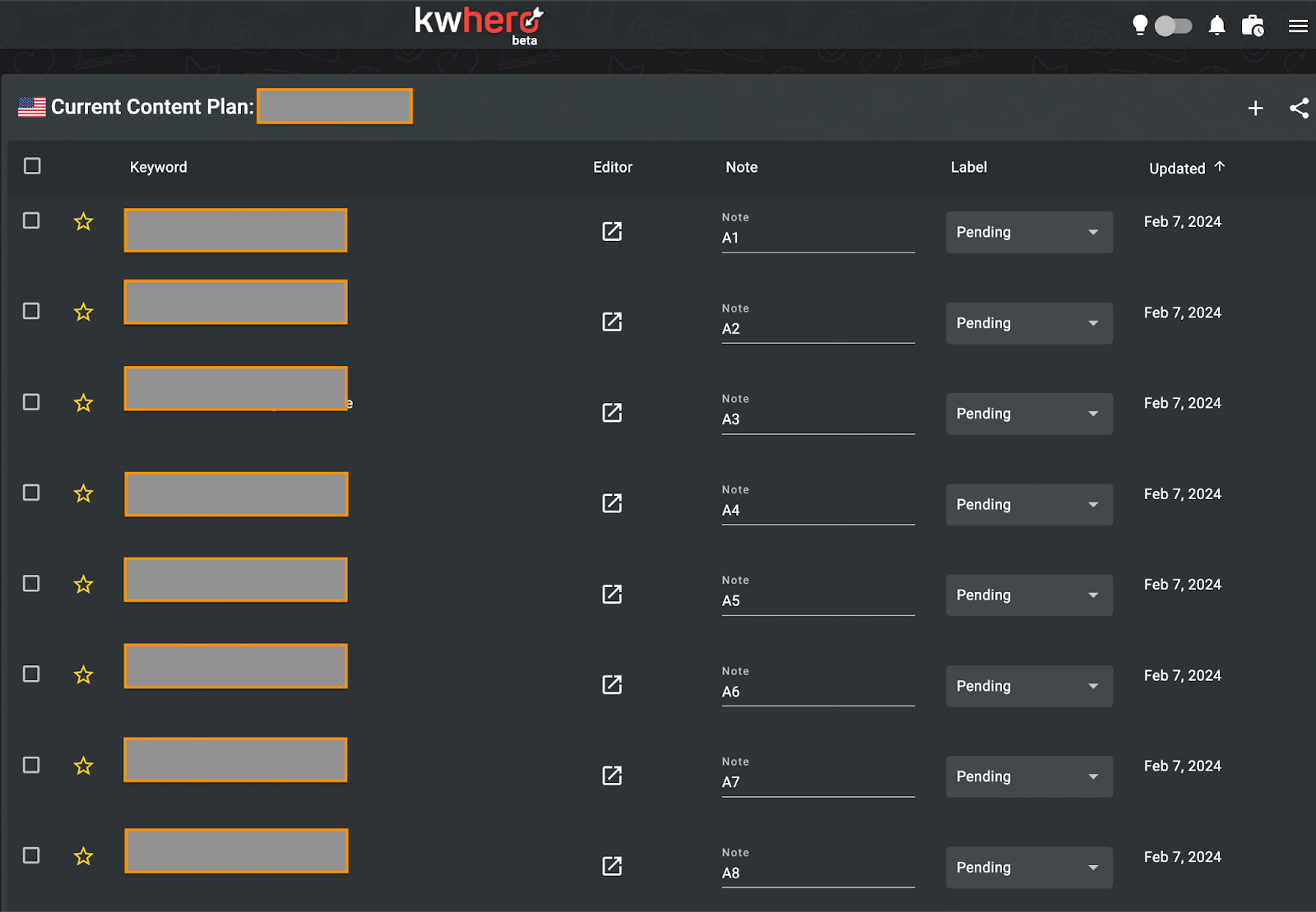The width and height of the screenshot is (1316, 912).
Task: Click the Editor column header
Action: [x=613, y=167]
